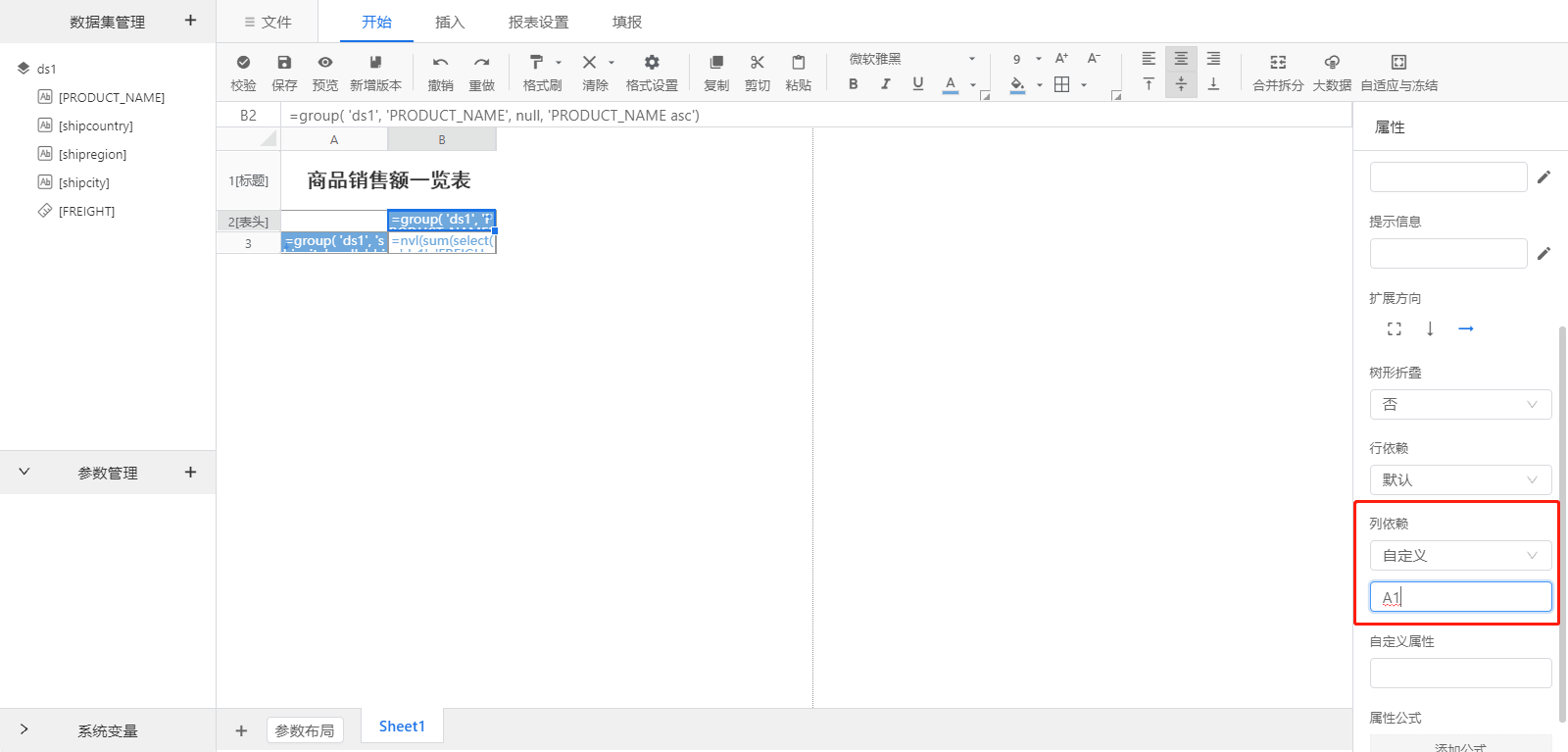Click the 新增版本 new version icon
Screen dimensions: 1568x752
click(x=375, y=62)
